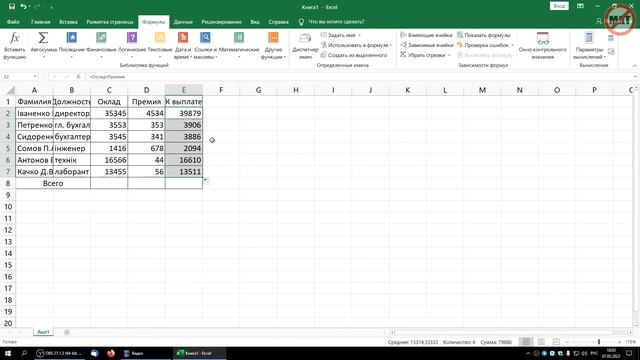Open the Логические functions icon
Screen dimensions: 640x360
pos(132,38)
